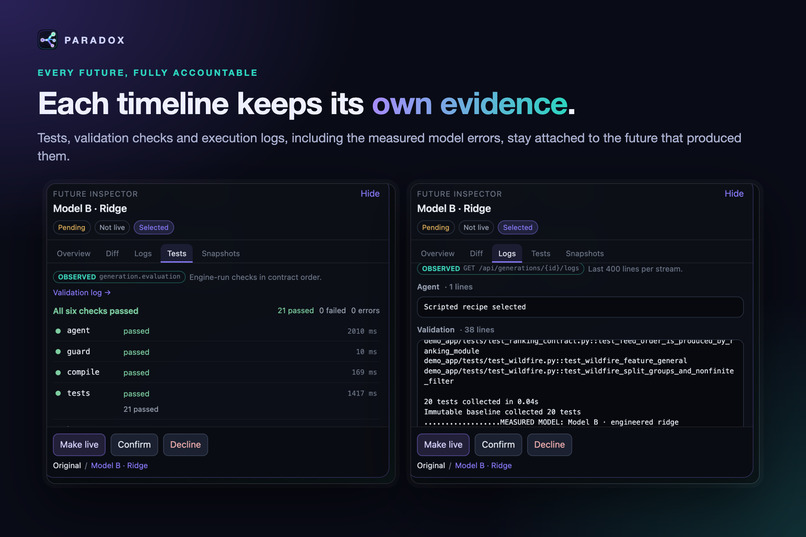Open Overview tab in right inspector
The width and height of the screenshot is (806, 537).
pos(437,253)
